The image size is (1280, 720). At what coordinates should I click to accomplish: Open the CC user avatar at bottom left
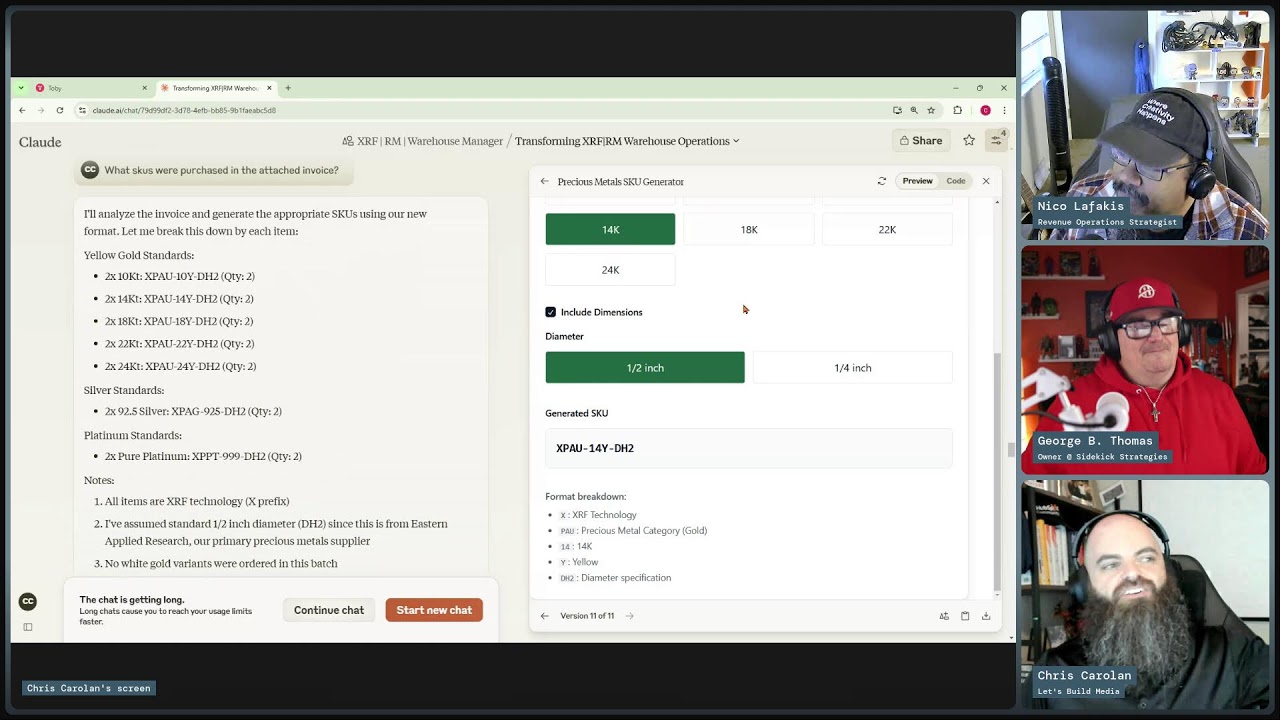pos(28,601)
